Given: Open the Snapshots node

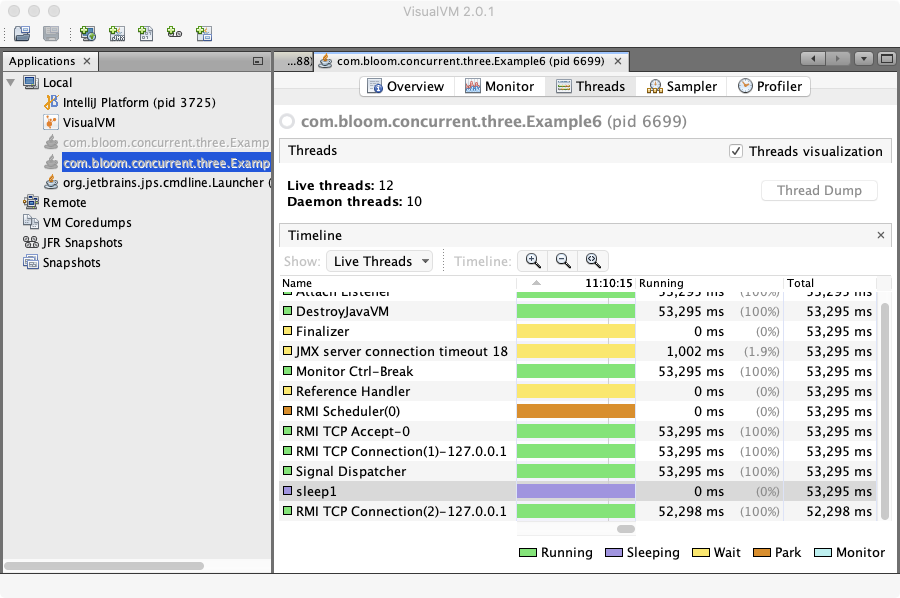Looking at the screenshot, I should (x=71, y=263).
